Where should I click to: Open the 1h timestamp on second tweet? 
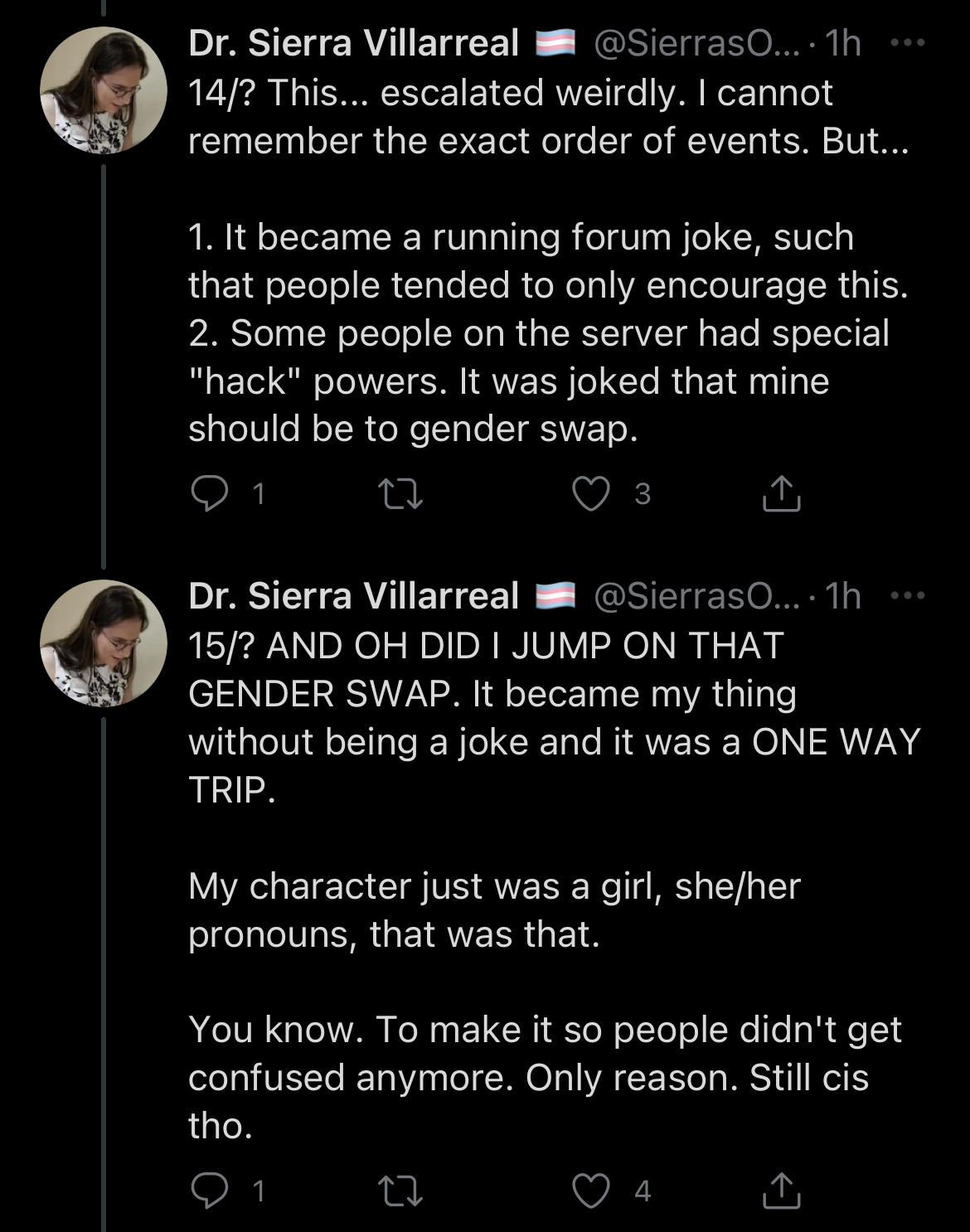[843, 596]
